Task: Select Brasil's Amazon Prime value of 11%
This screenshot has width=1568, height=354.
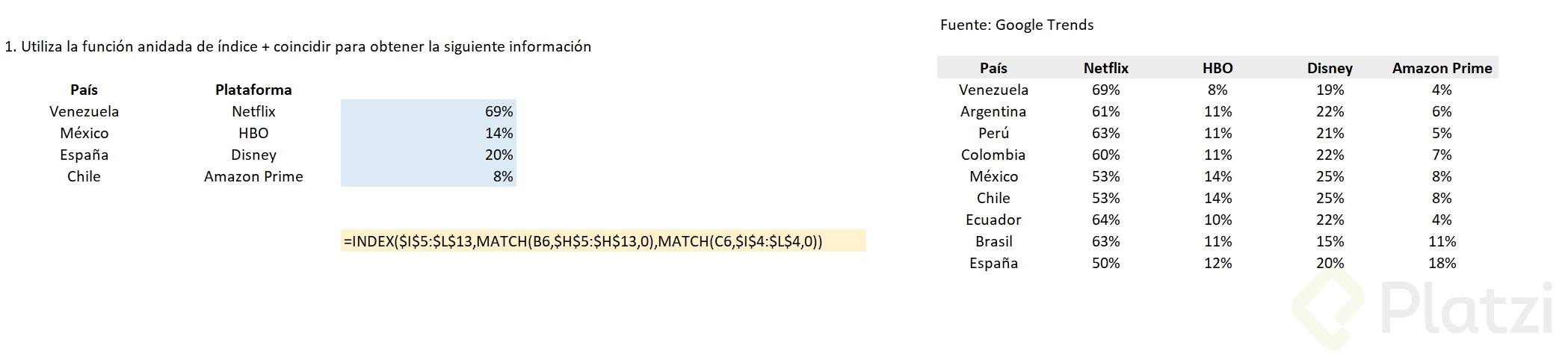Action: tap(1442, 241)
